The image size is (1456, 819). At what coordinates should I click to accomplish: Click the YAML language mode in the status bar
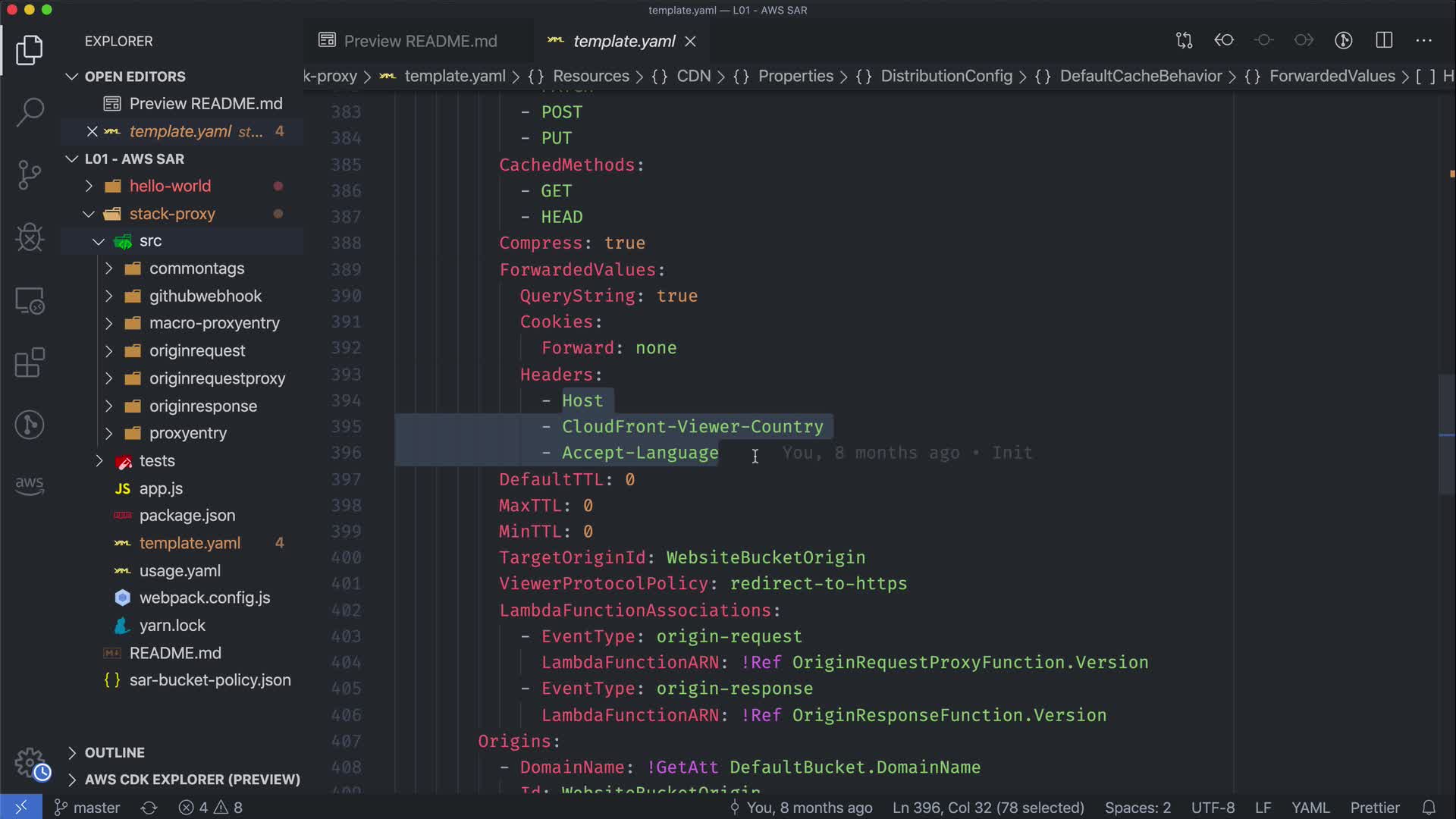[x=1310, y=808]
